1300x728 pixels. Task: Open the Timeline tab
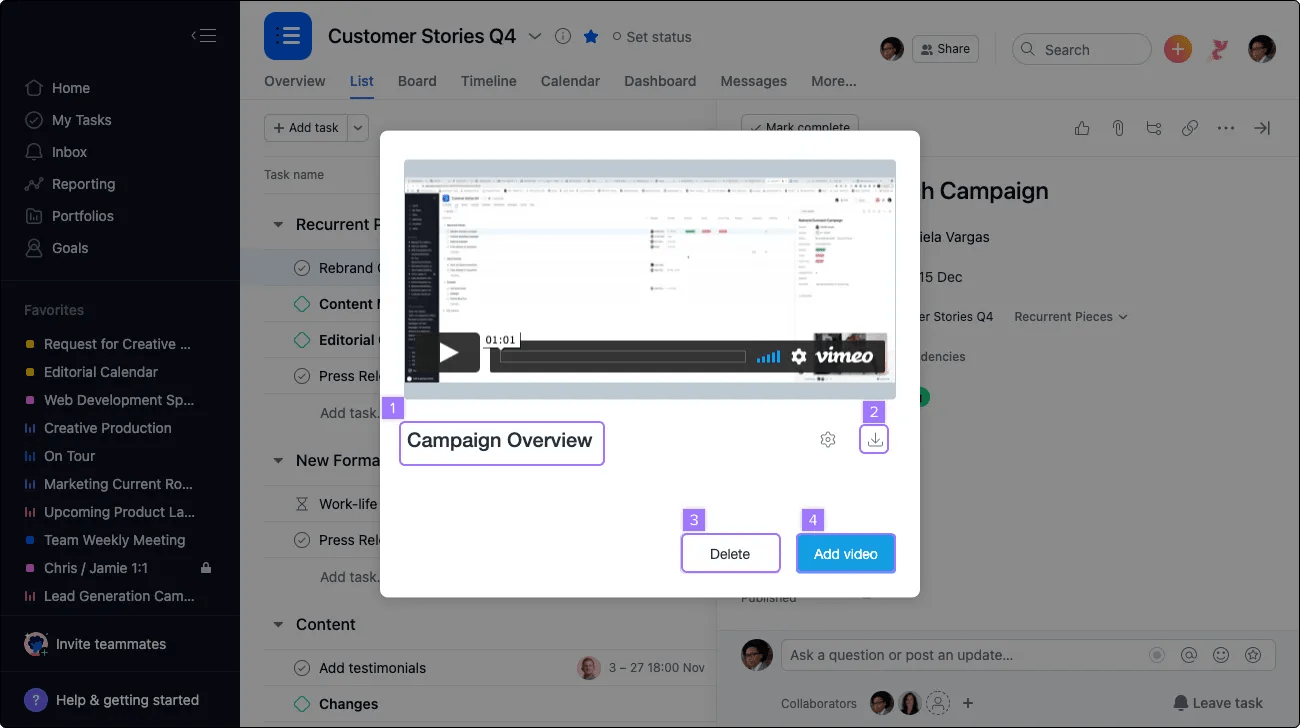coord(488,81)
